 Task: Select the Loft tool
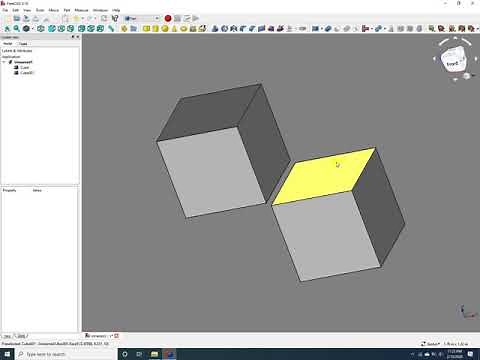pyautogui.click(x=271, y=29)
